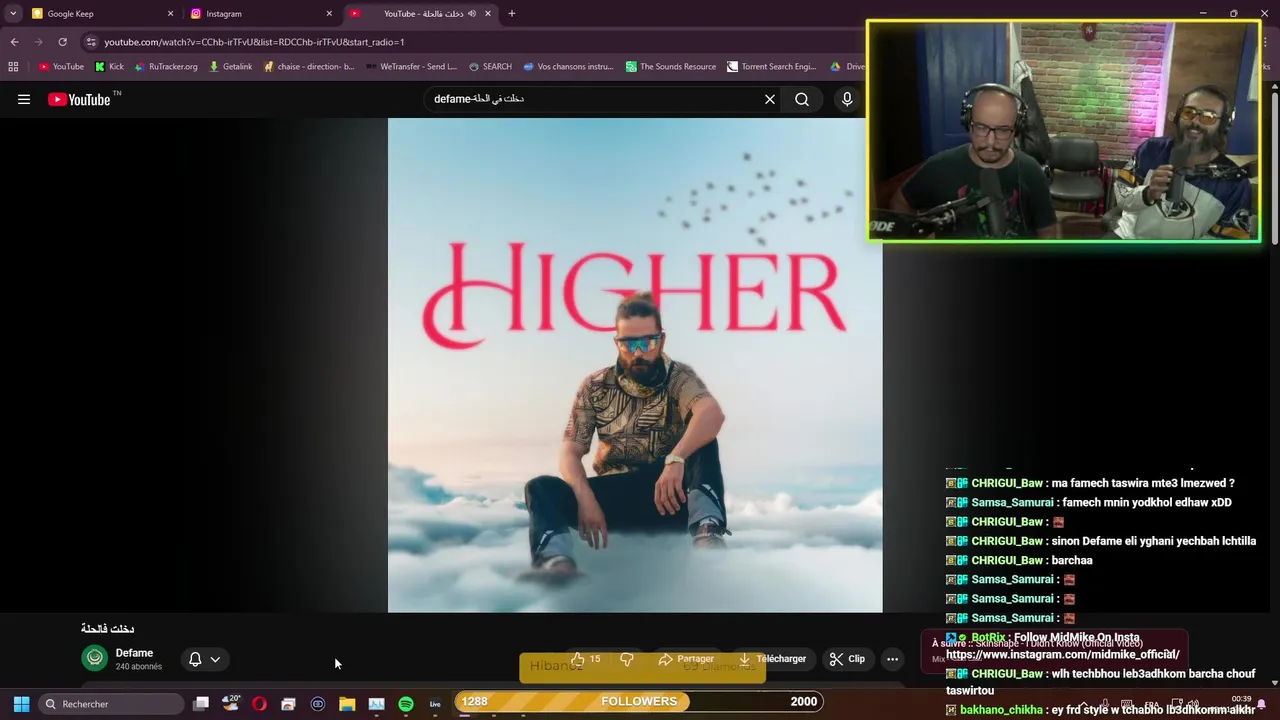Viewport: 1280px width, 720px height.
Task: Open a new browser tab
Action: click(512, 14)
